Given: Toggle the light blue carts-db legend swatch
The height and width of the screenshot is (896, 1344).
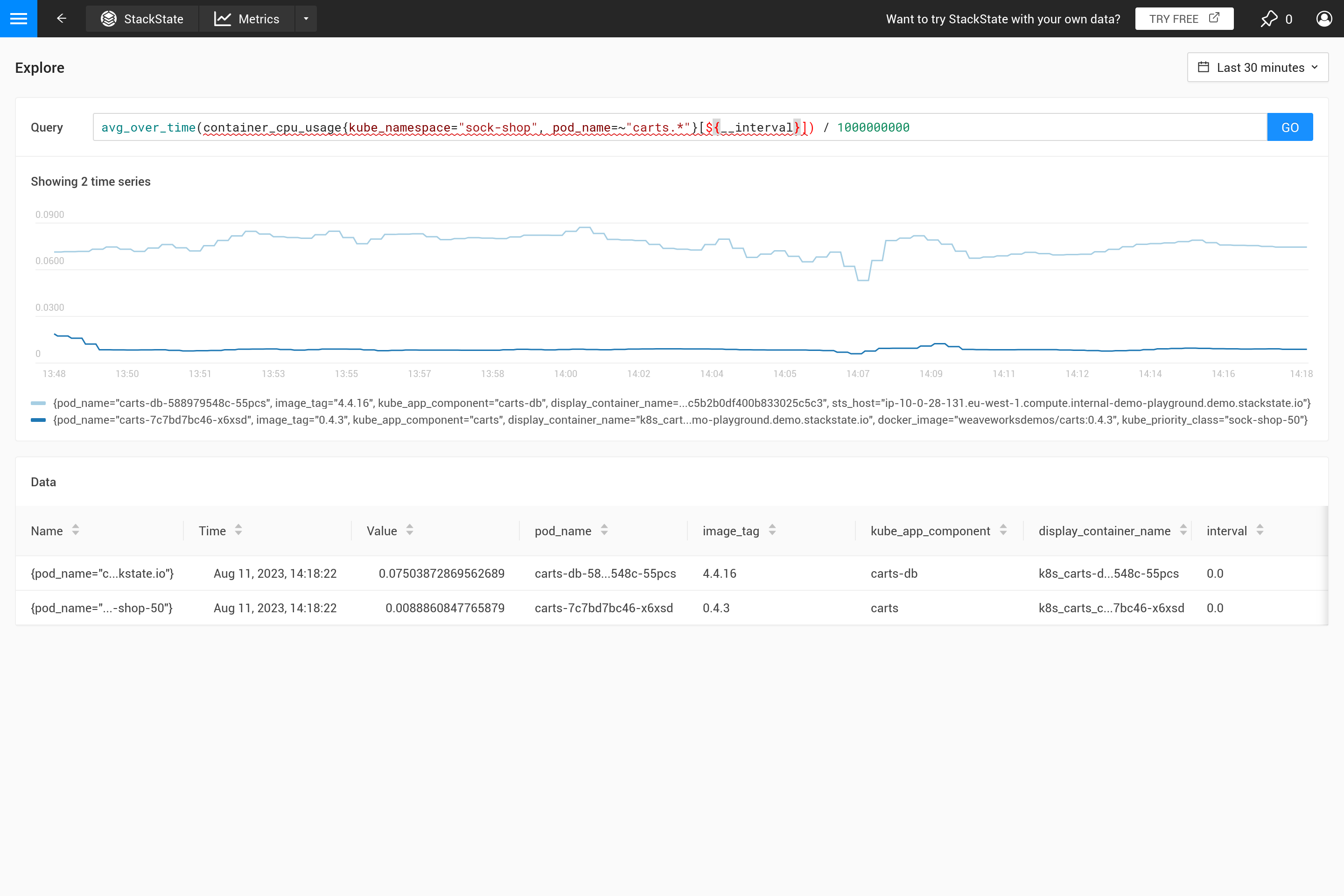Looking at the screenshot, I should (x=38, y=403).
